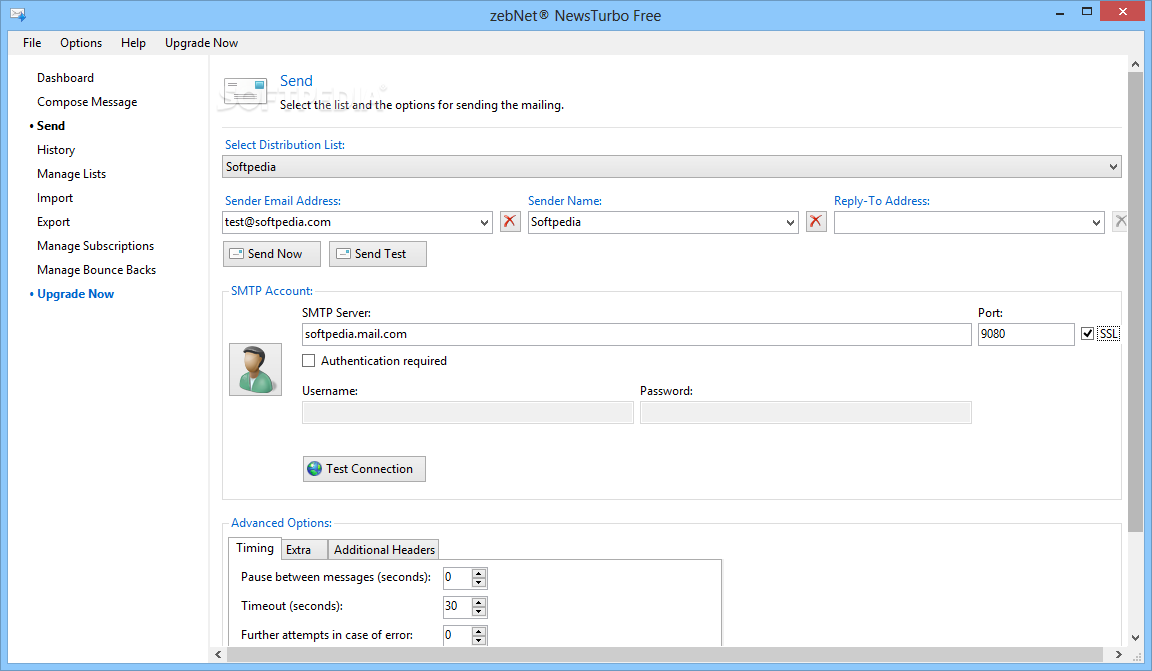
Task: Switch to the Timing tab
Action: (x=255, y=548)
